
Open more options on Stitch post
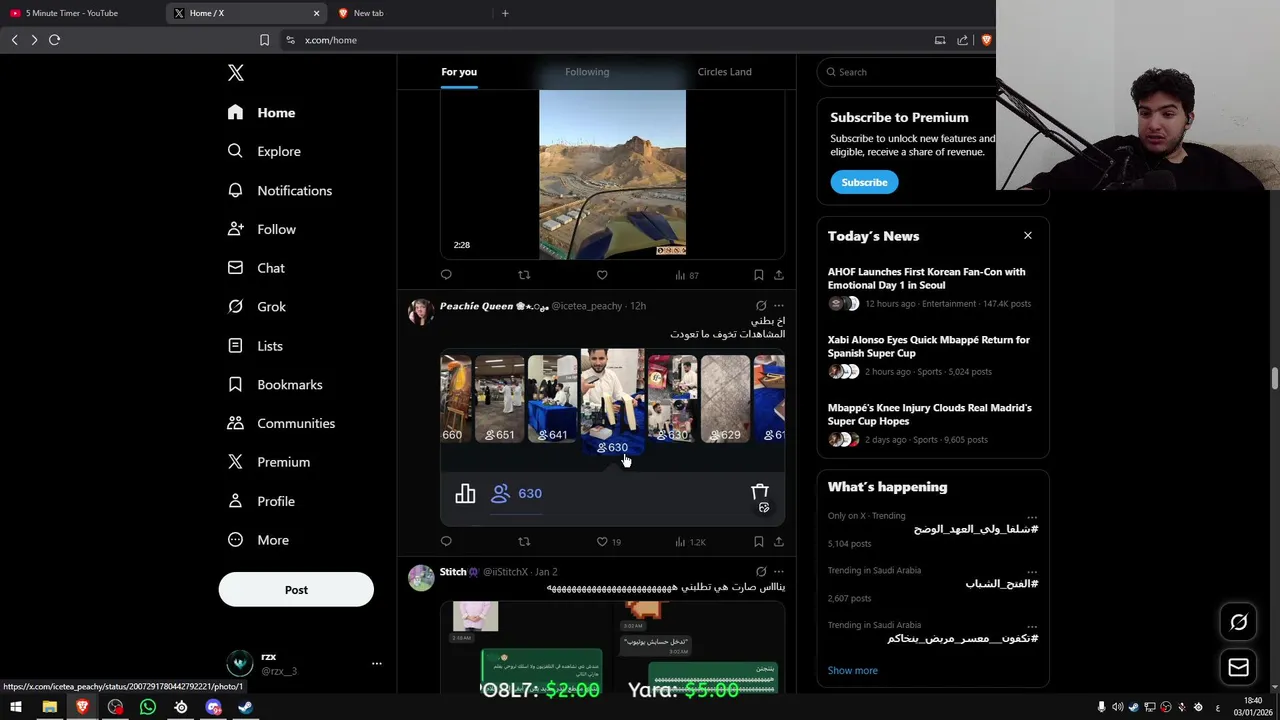coord(779,572)
